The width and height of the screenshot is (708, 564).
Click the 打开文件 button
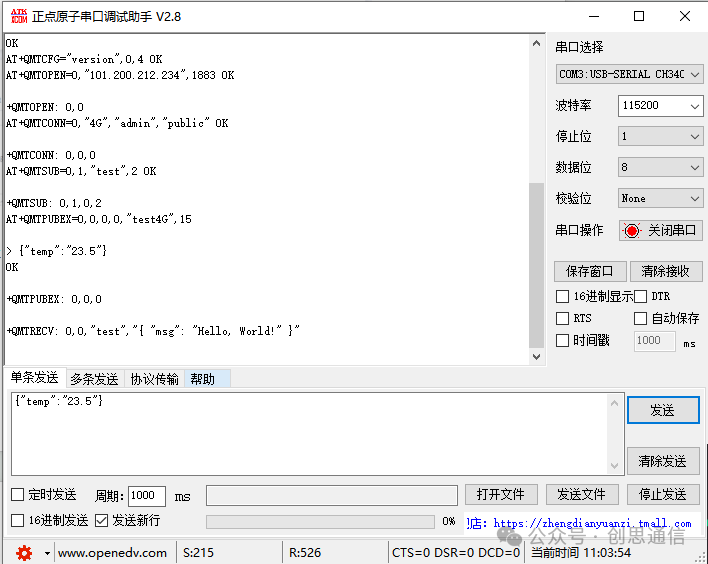click(501, 494)
